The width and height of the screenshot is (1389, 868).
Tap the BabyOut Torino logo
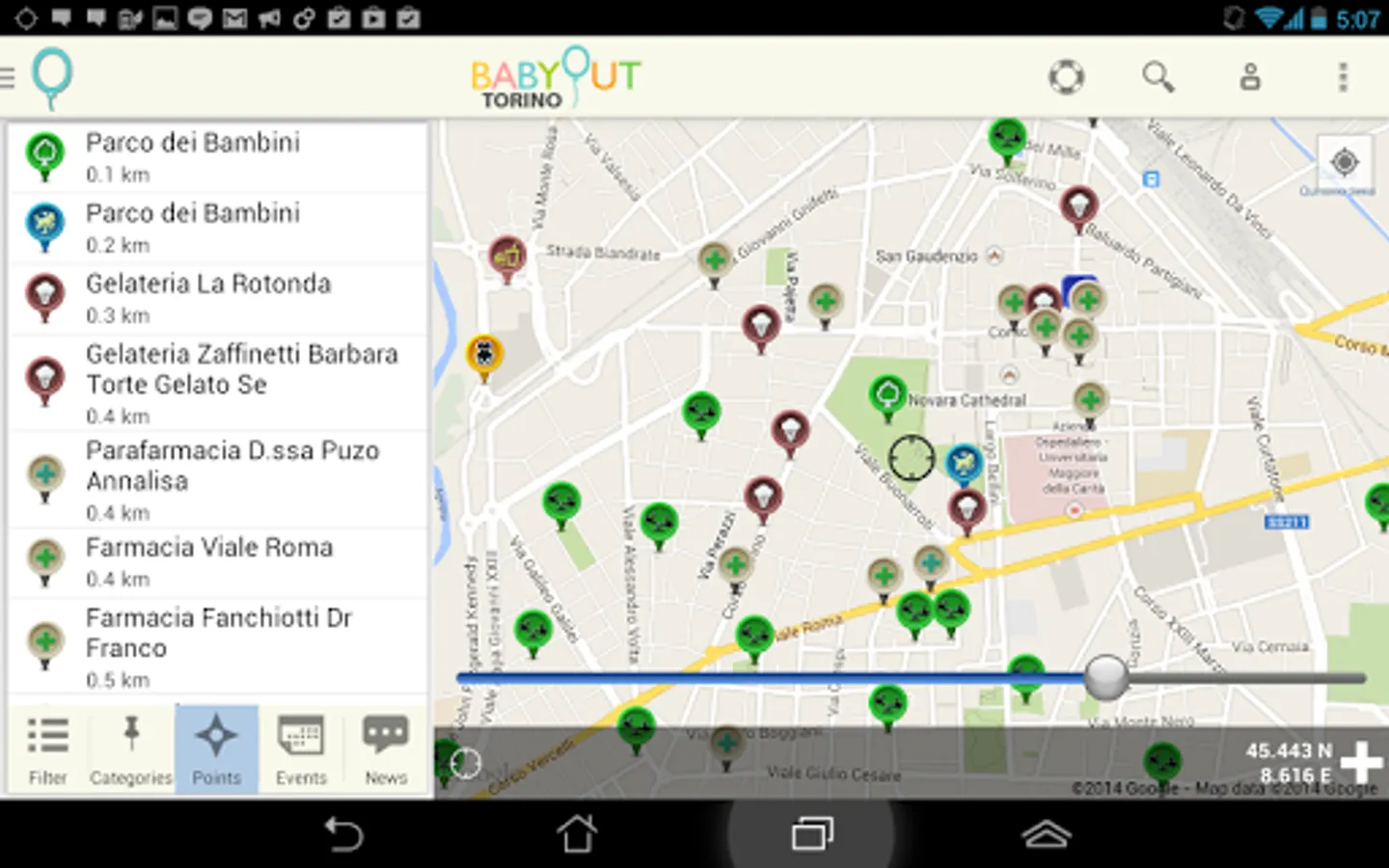pyautogui.click(x=555, y=77)
